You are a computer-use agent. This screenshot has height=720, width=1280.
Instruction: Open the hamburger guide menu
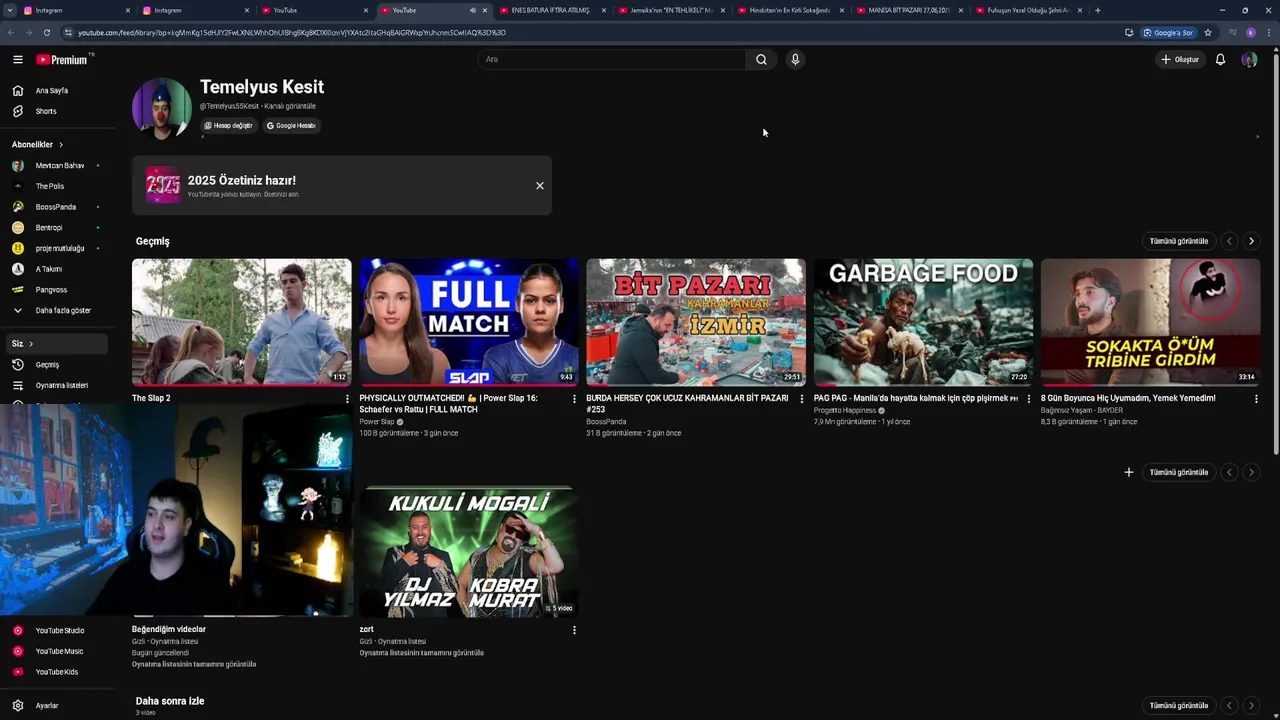(x=17, y=59)
